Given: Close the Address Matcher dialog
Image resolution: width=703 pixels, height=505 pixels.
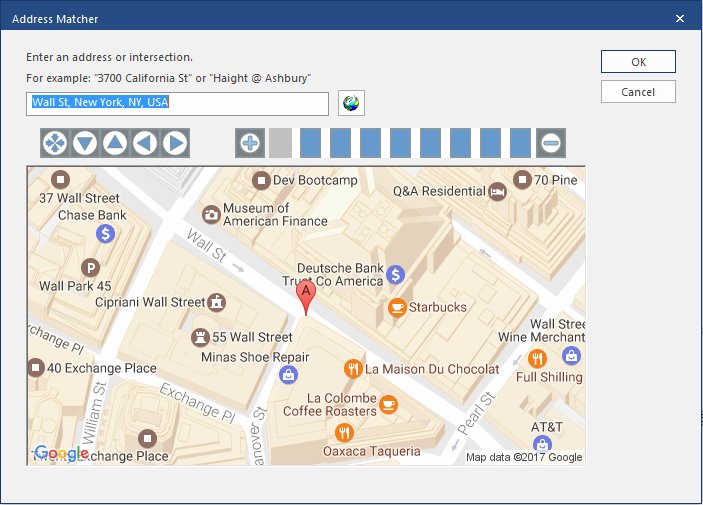Looking at the screenshot, I should [x=680, y=18].
